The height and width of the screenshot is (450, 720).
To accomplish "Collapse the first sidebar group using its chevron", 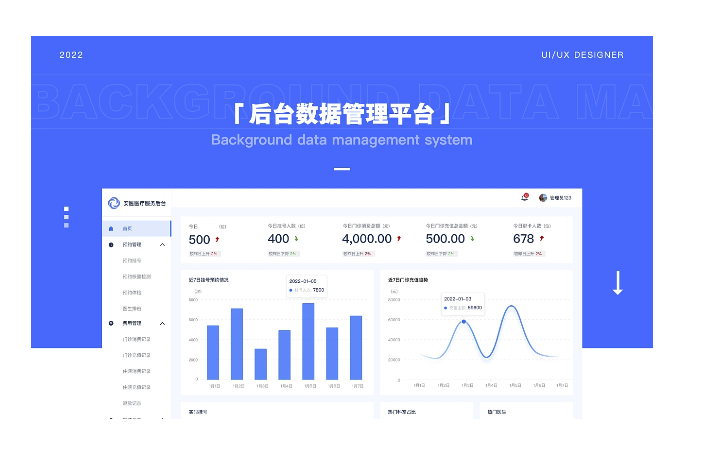I will [163, 244].
